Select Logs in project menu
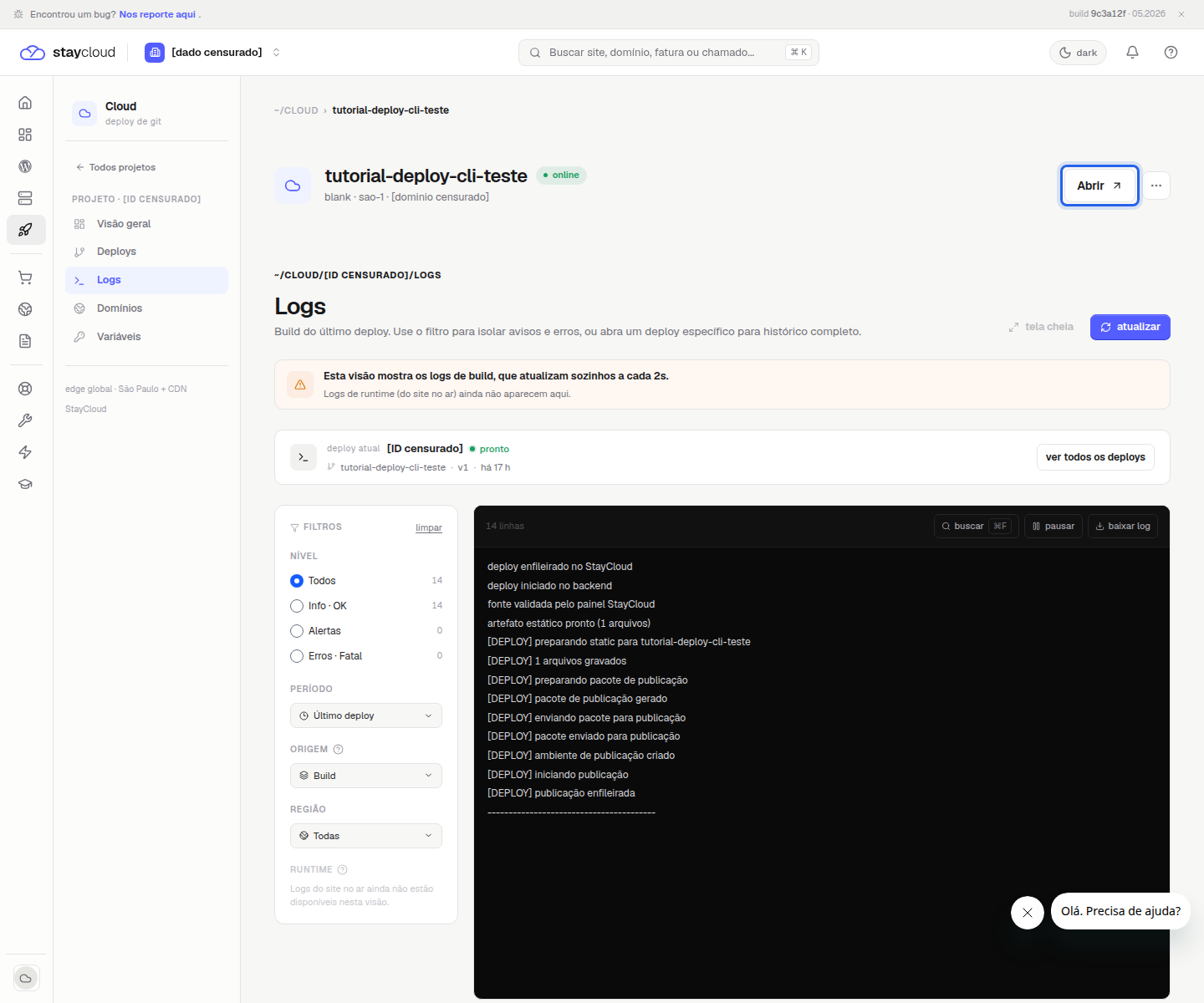This screenshot has height=1003, width=1204. pos(146,280)
